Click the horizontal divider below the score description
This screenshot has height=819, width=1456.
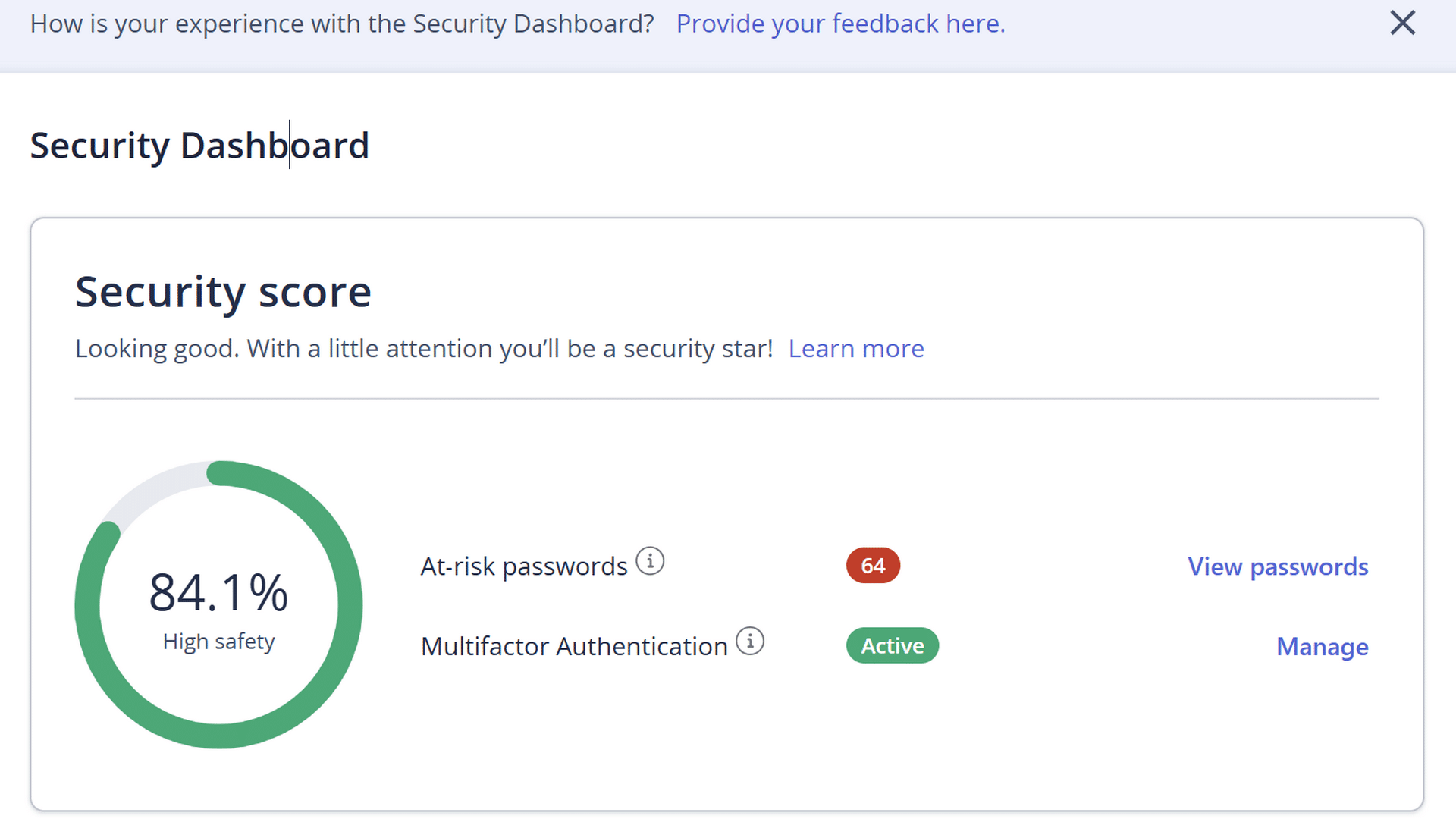(x=726, y=398)
